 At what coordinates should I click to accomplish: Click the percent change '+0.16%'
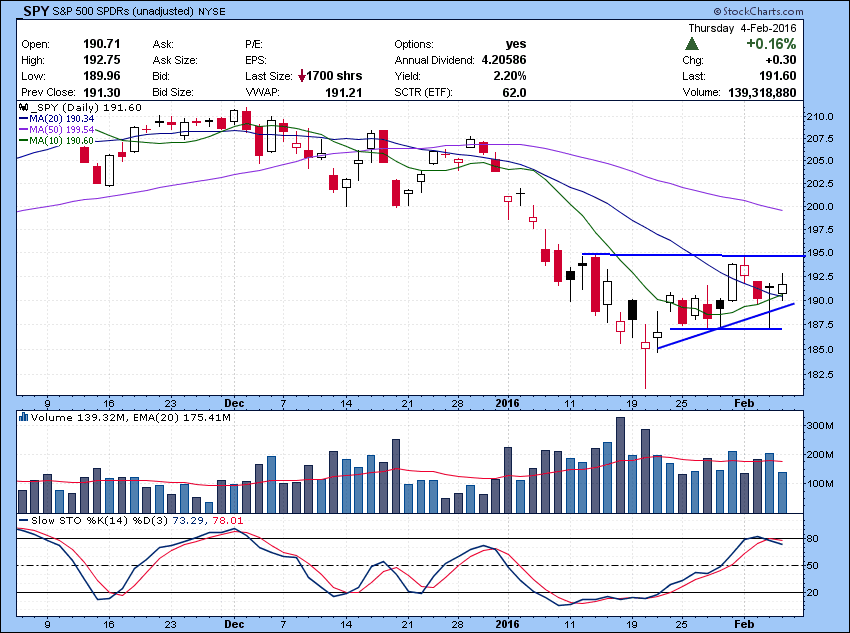click(x=771, y=44)
